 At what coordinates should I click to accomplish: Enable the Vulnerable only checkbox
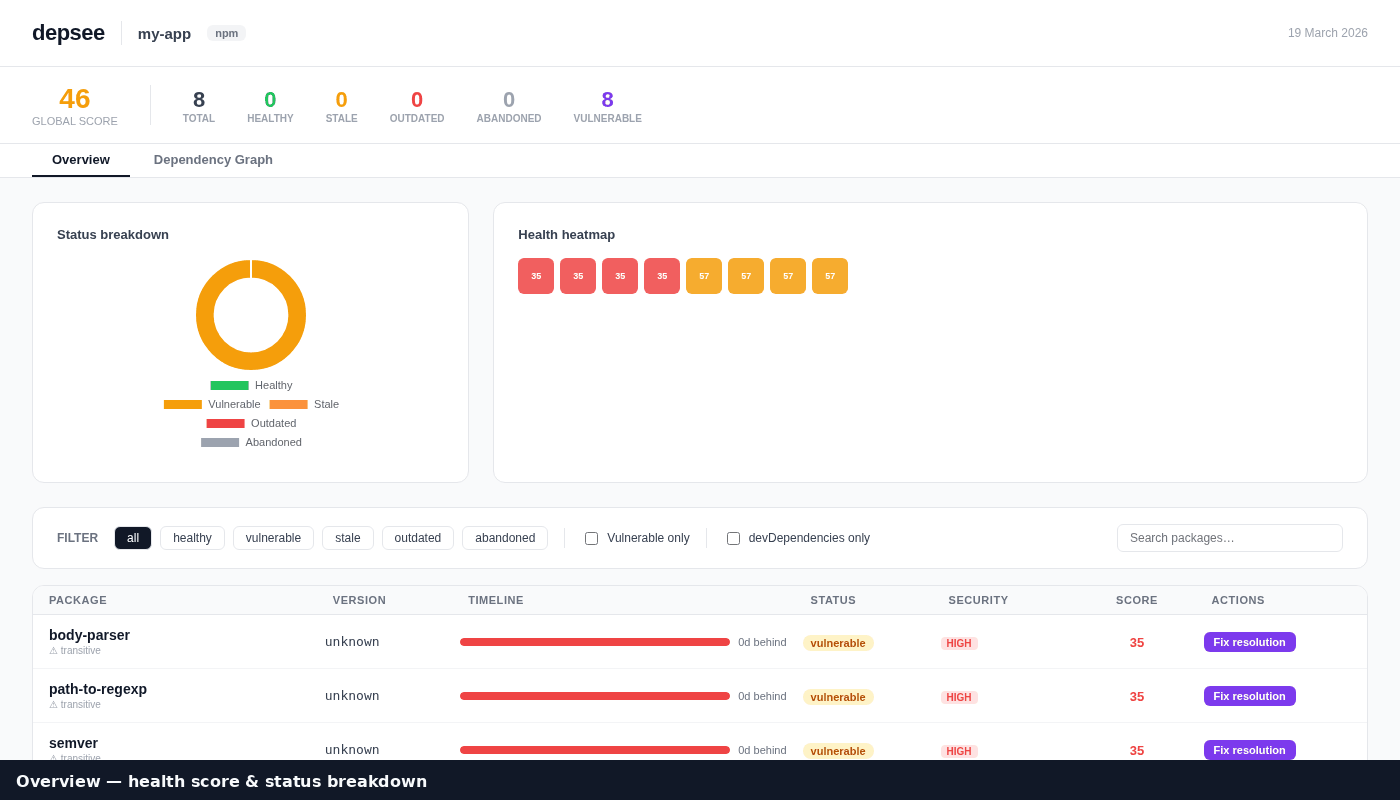click(591, 538)
